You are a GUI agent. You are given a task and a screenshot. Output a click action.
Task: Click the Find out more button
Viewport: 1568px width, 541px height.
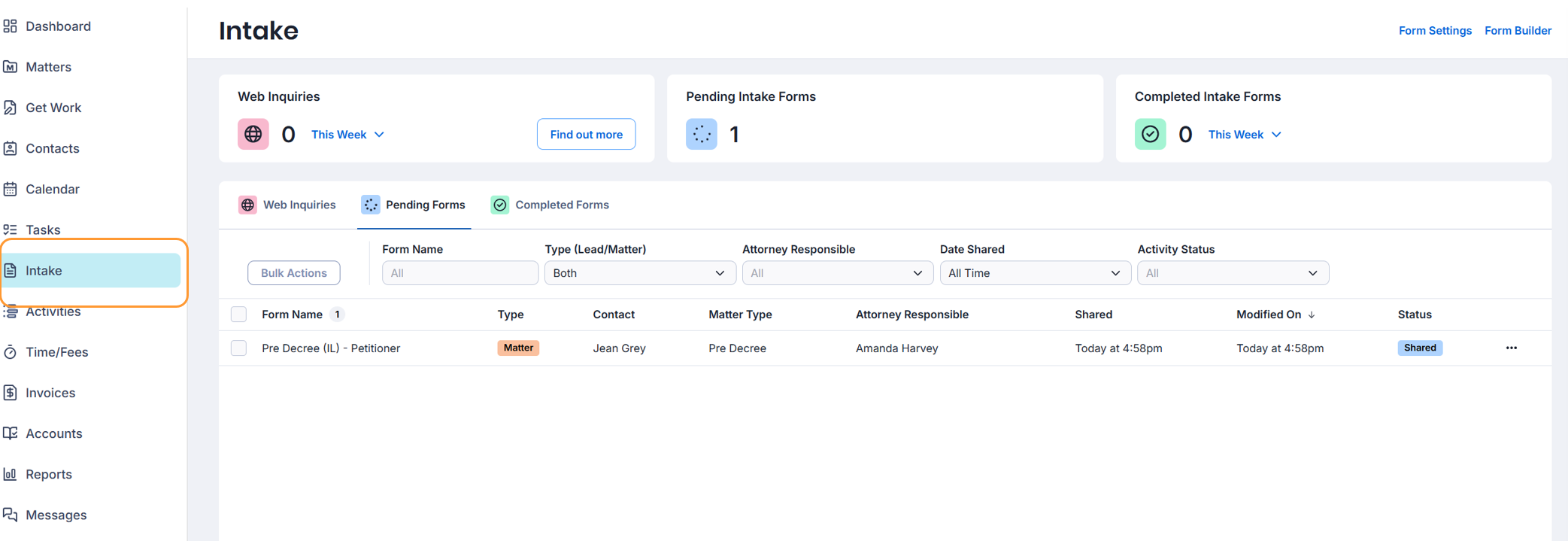(586, 135)
